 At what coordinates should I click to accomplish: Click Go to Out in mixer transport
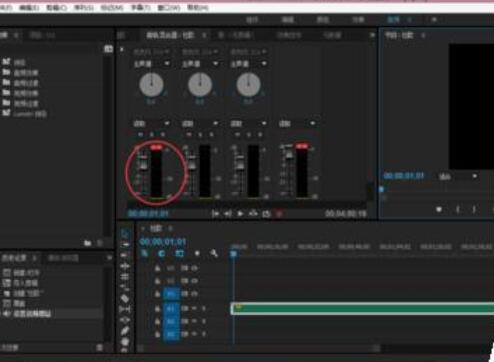(228, 213)
